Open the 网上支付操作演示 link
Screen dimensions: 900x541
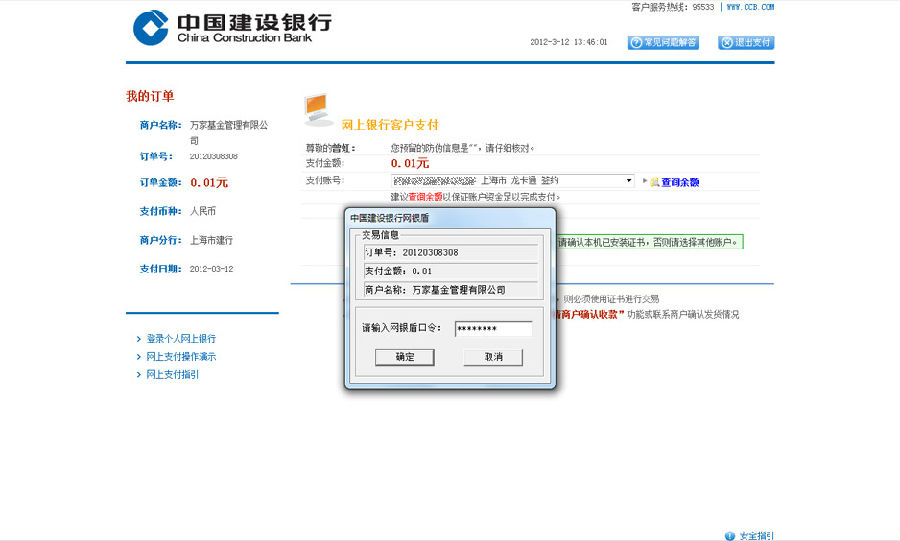pos(181,357)
